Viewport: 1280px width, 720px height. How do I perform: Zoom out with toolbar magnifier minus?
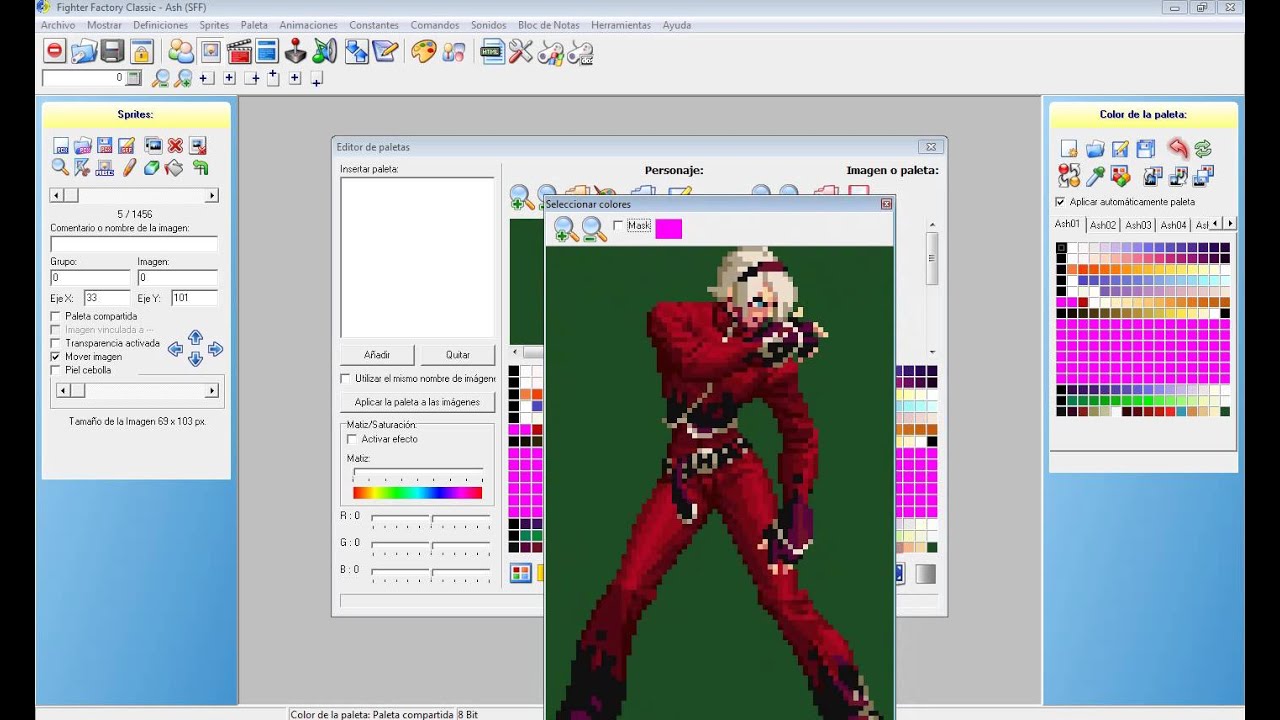click(x=160, y=78)
